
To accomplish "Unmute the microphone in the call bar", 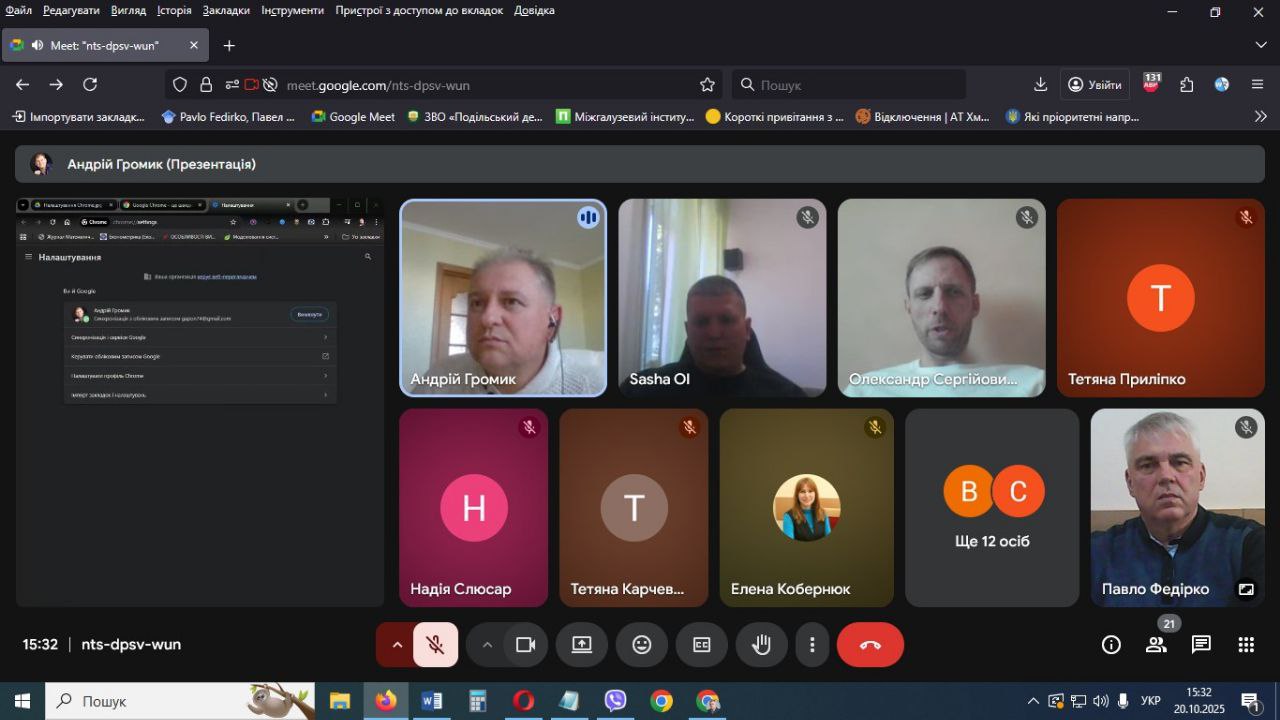I will 435,645.
